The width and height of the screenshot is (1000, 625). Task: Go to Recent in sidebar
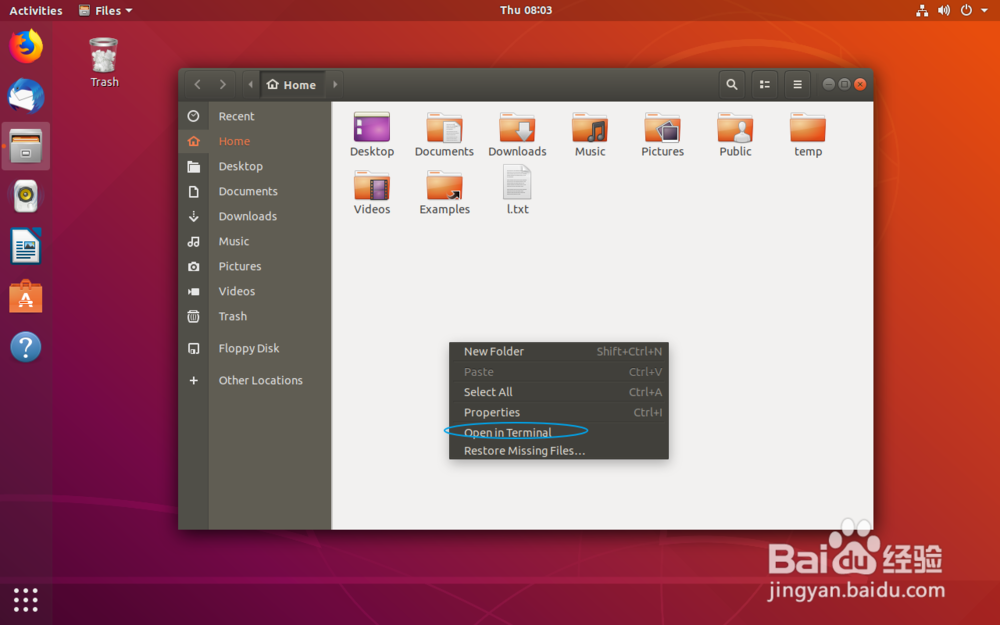pos(254,116)
